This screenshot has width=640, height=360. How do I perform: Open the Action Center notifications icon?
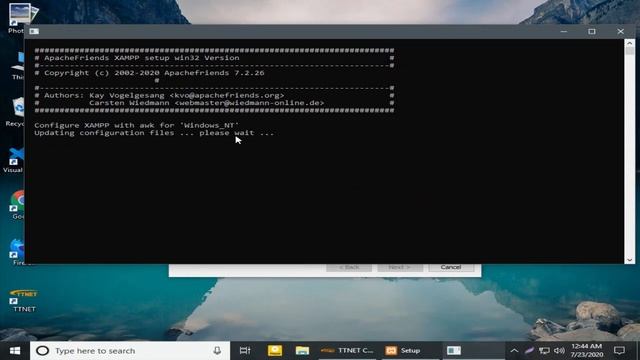(x=619, y=351)
